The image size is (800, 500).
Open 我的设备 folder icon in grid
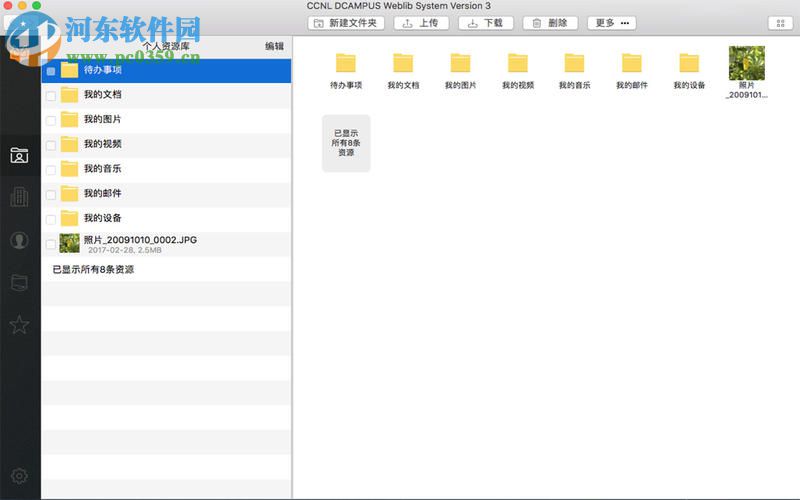(x=689, y=63)
